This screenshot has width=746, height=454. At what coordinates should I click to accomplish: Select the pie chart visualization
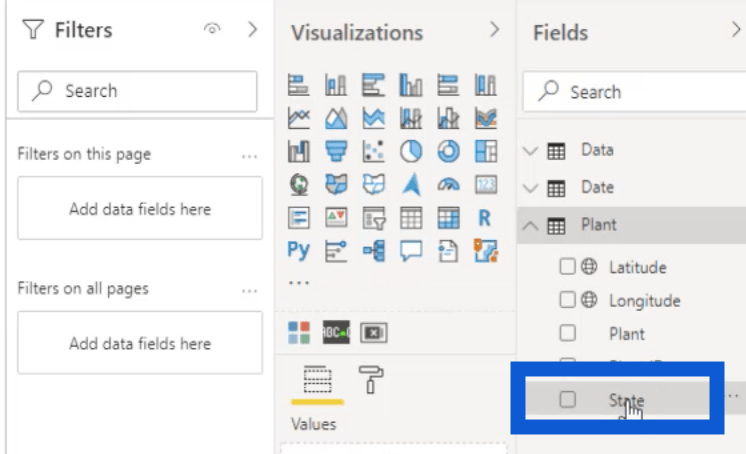(412, 151)
